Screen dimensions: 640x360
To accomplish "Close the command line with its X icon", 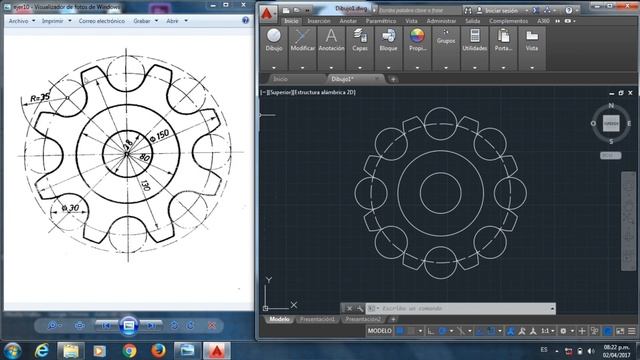I will tap(349, 309).
